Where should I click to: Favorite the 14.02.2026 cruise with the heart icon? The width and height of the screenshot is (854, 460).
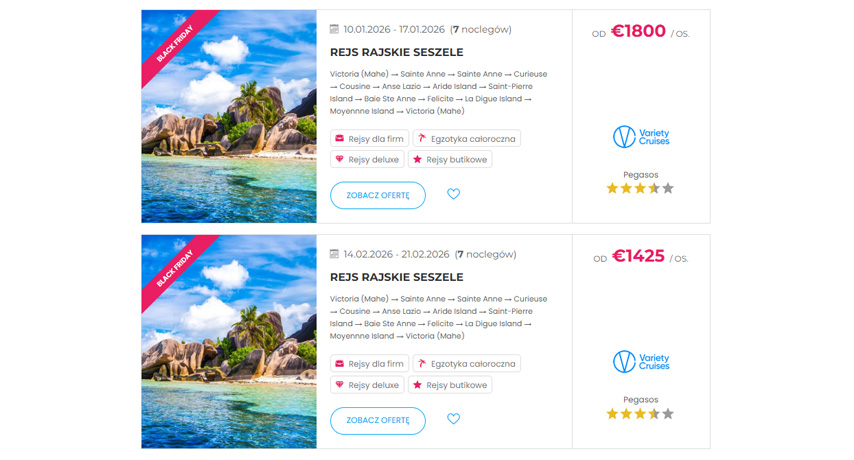(453, 419)
